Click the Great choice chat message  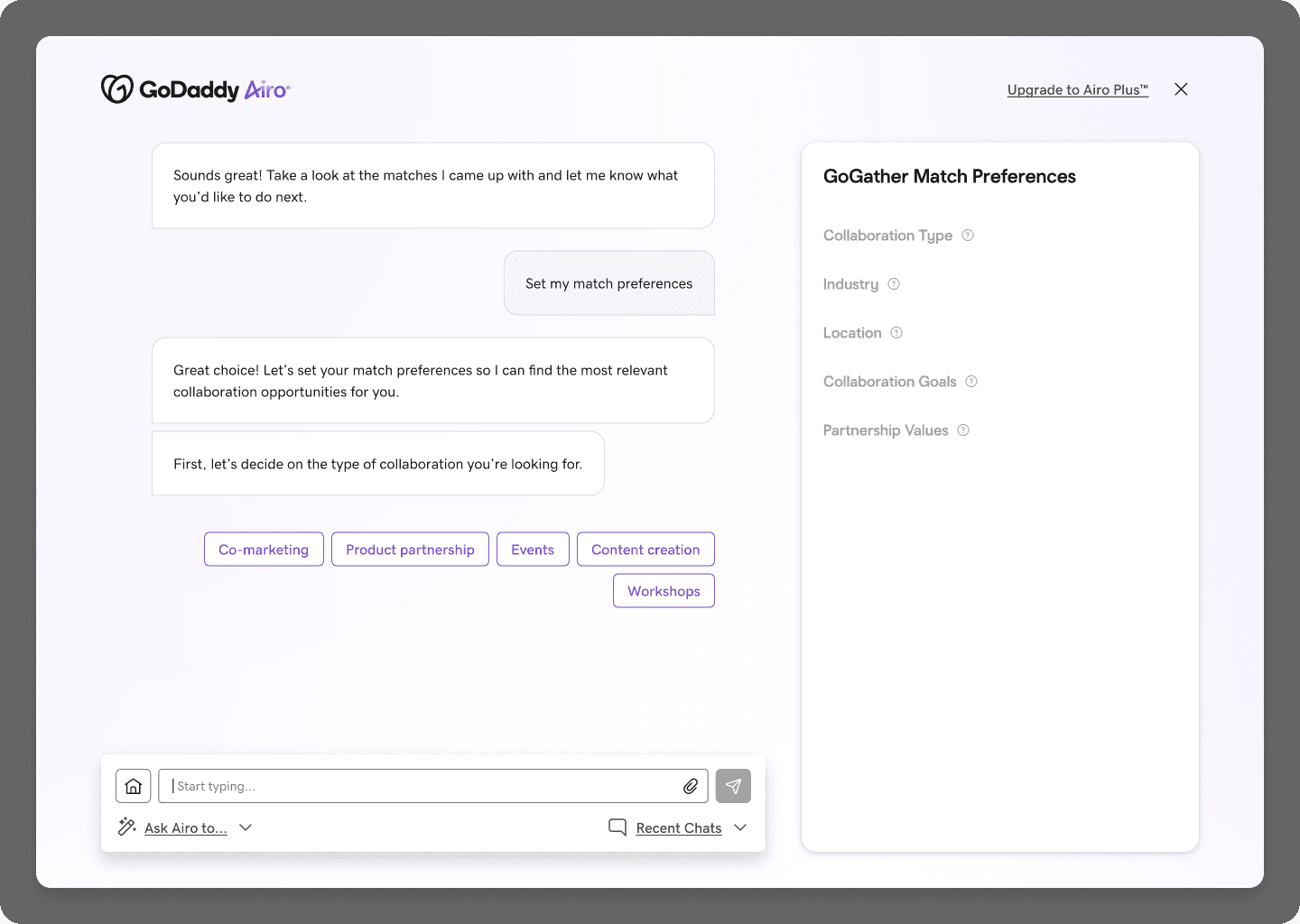pos(433,381)
